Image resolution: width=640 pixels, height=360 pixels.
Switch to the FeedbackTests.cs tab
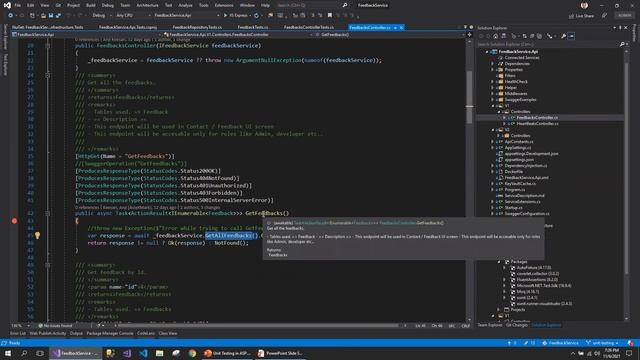(x=253, y=27)
